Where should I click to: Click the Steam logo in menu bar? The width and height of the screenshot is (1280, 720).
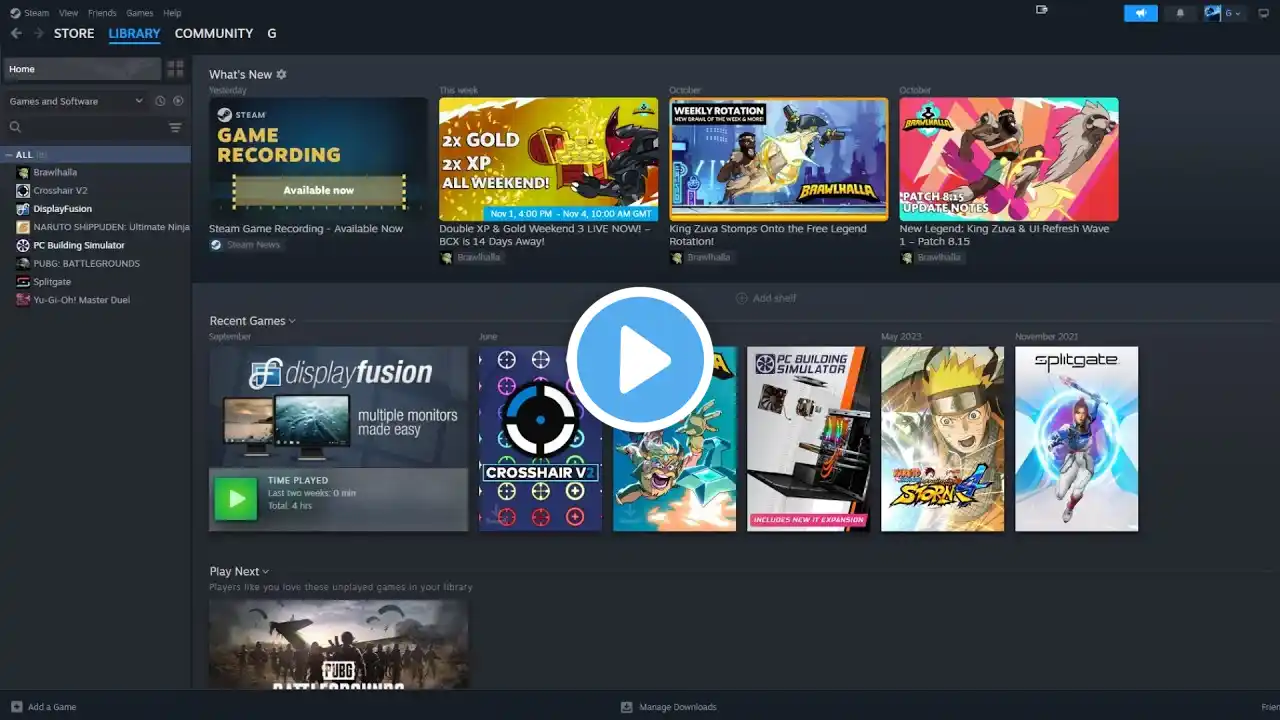coord(15,13)
